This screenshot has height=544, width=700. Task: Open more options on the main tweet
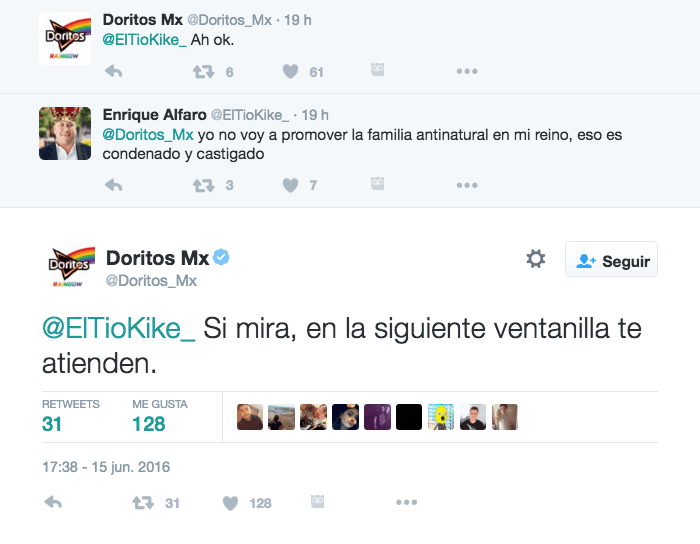click(405, 502)
